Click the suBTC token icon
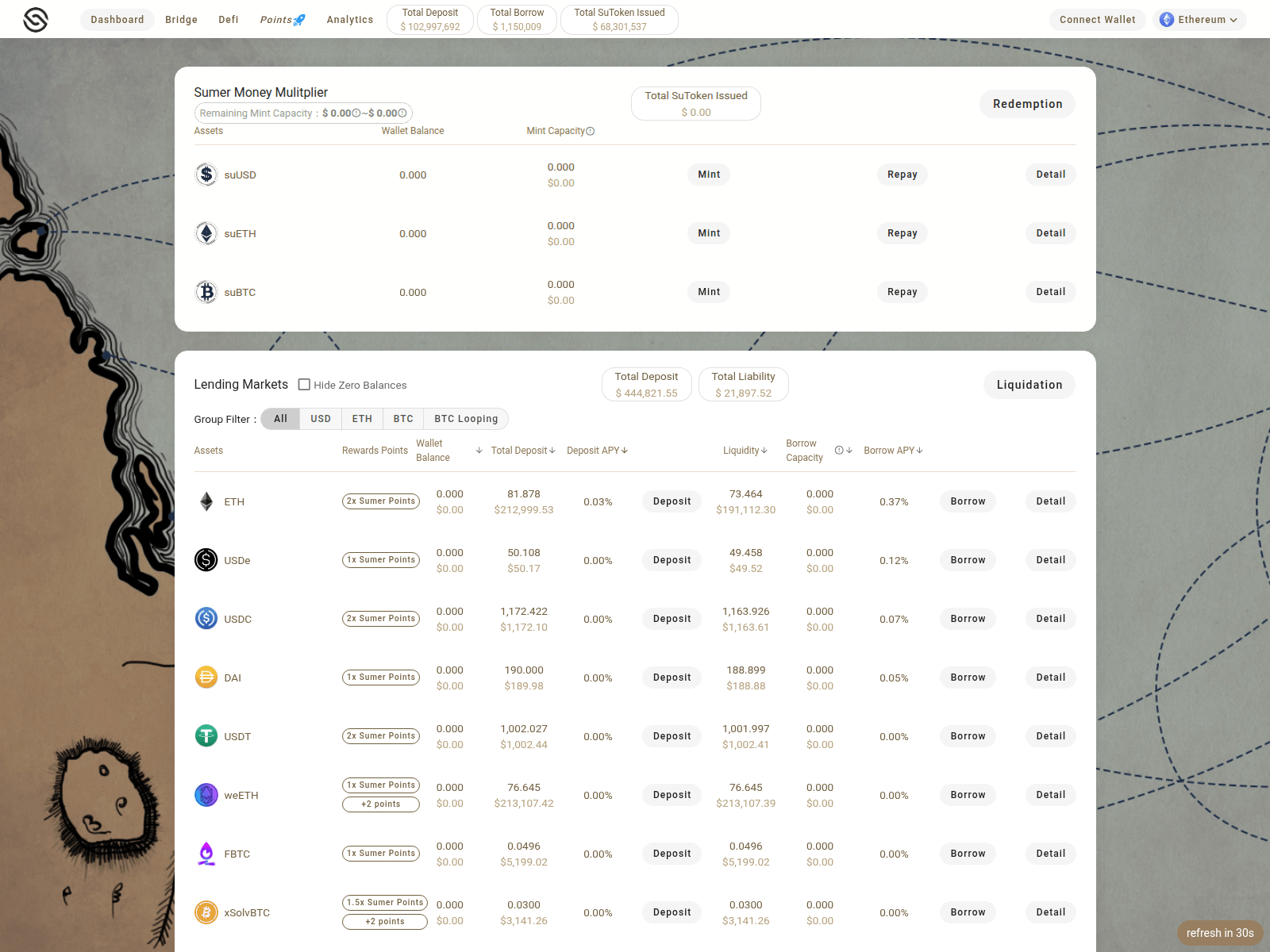1270x952 pixels. 206,292
